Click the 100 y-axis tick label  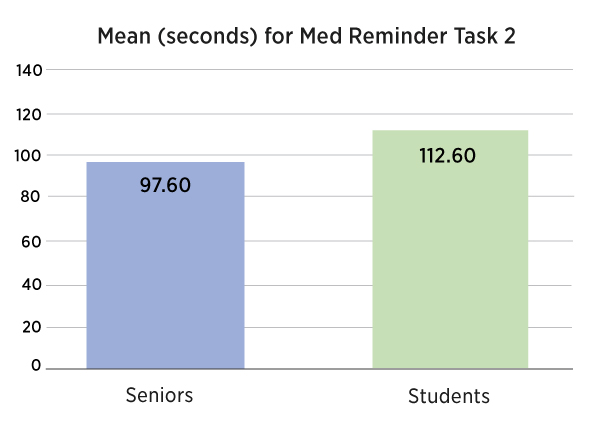click(x=28, y=156)
